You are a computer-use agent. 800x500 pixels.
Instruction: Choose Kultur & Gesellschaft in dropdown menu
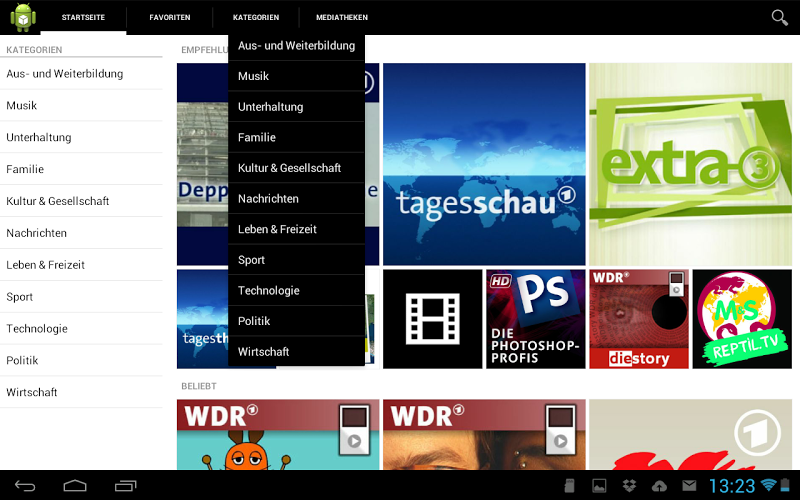296,168
